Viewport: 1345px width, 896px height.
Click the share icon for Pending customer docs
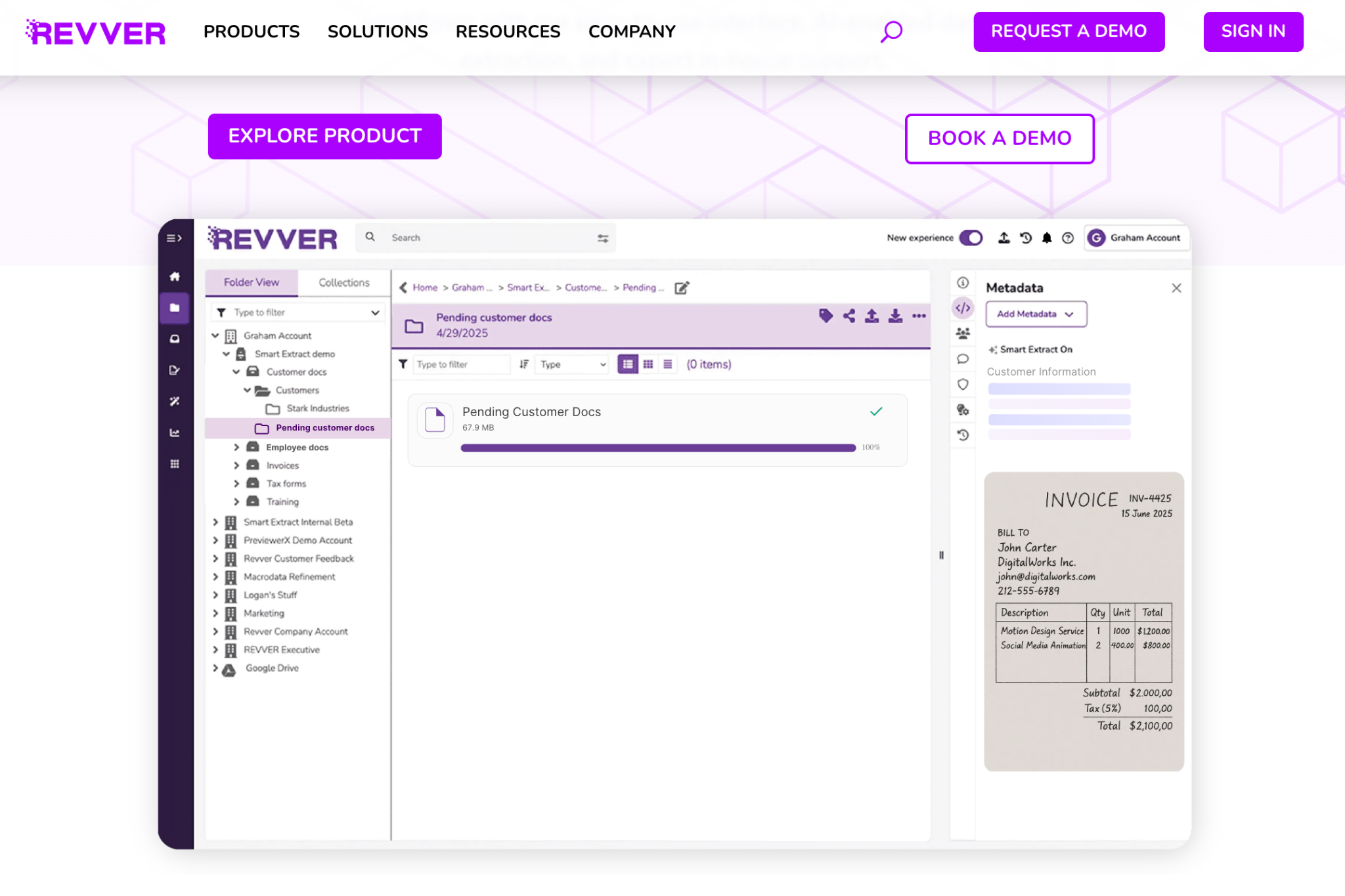click(849, 316)
